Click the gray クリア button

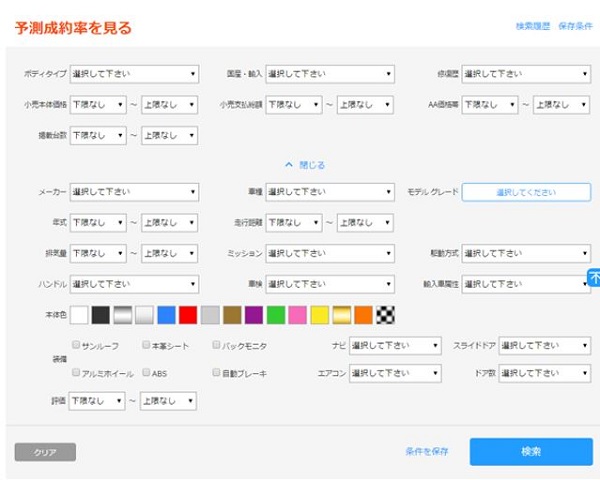45,452
